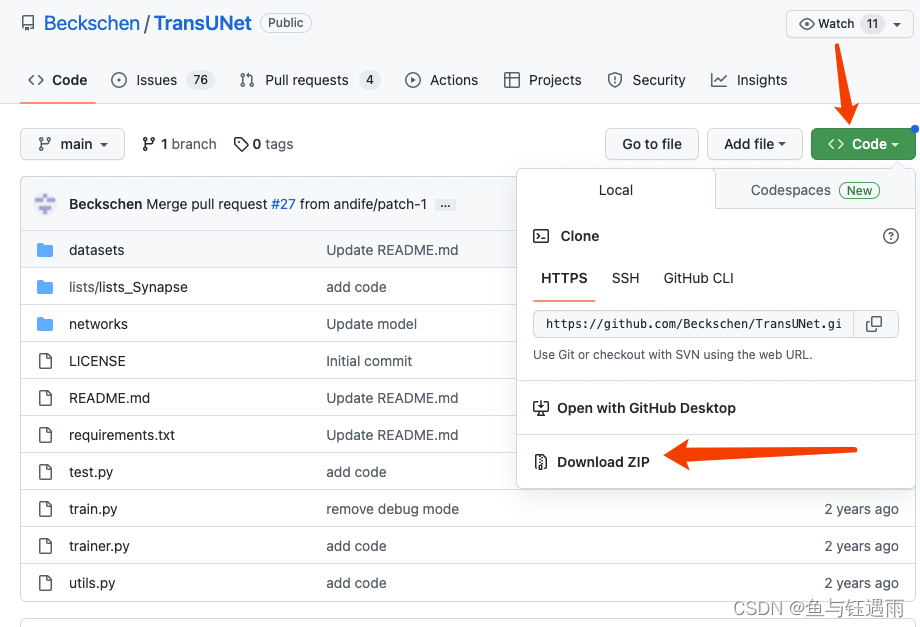The height and width of the screenshot is (627, 920).
Task: Open pull request #27 link
Action: pyautogui.click(x=284, y=204)
